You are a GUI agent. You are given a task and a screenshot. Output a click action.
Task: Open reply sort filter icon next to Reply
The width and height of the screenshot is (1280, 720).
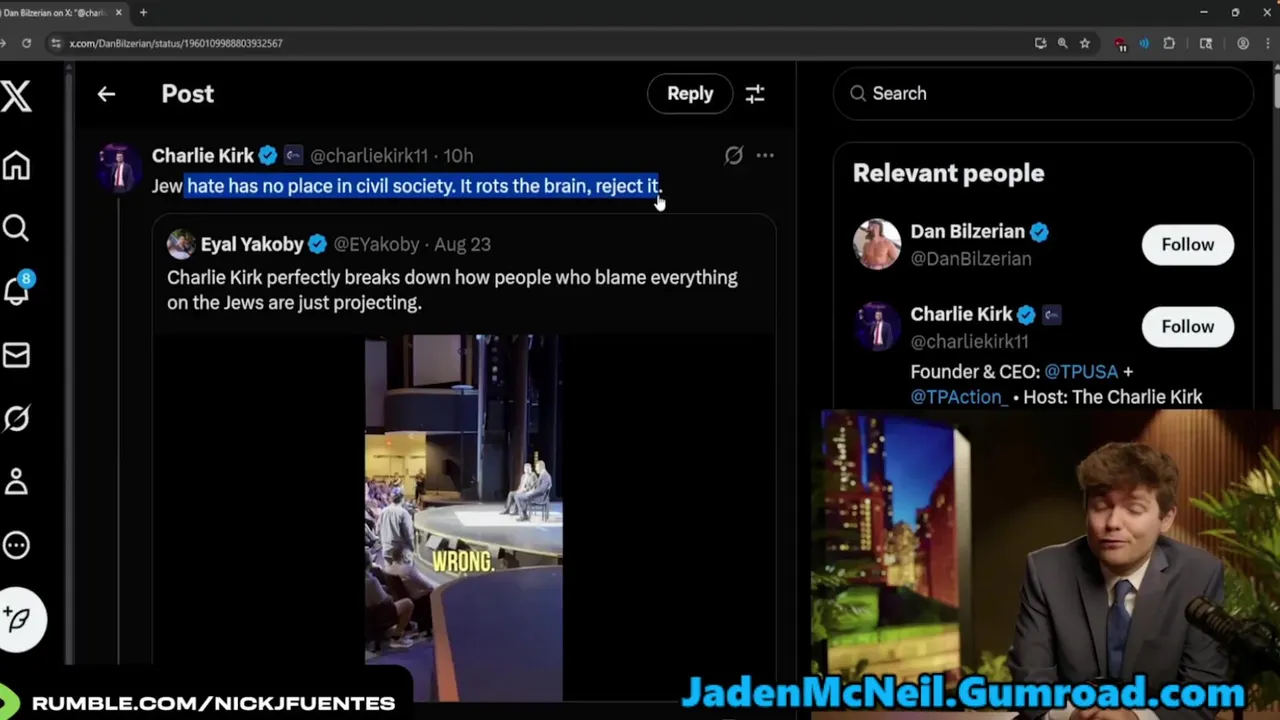(755, 94)
